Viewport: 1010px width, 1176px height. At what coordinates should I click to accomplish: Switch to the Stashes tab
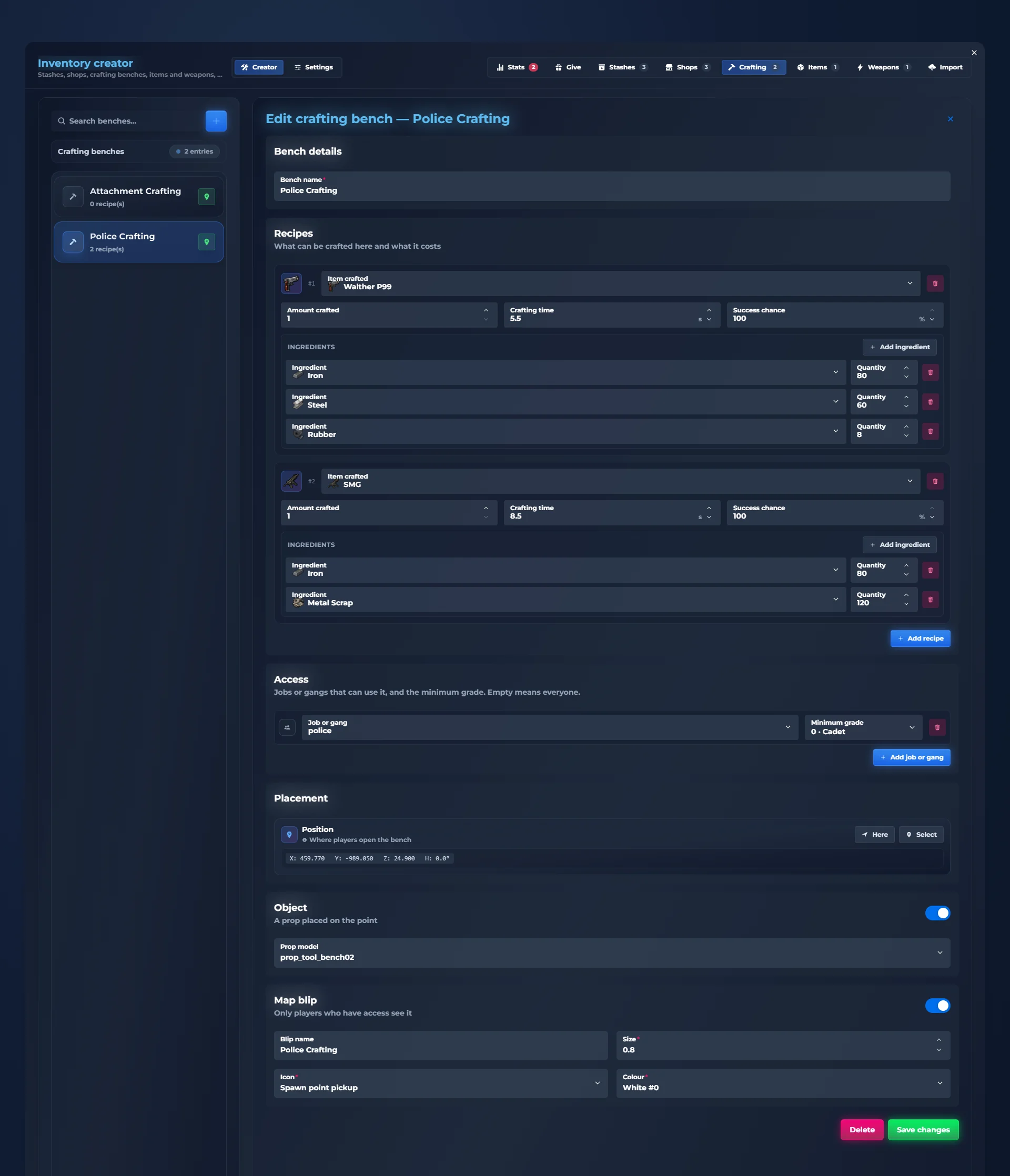(622, 67)
